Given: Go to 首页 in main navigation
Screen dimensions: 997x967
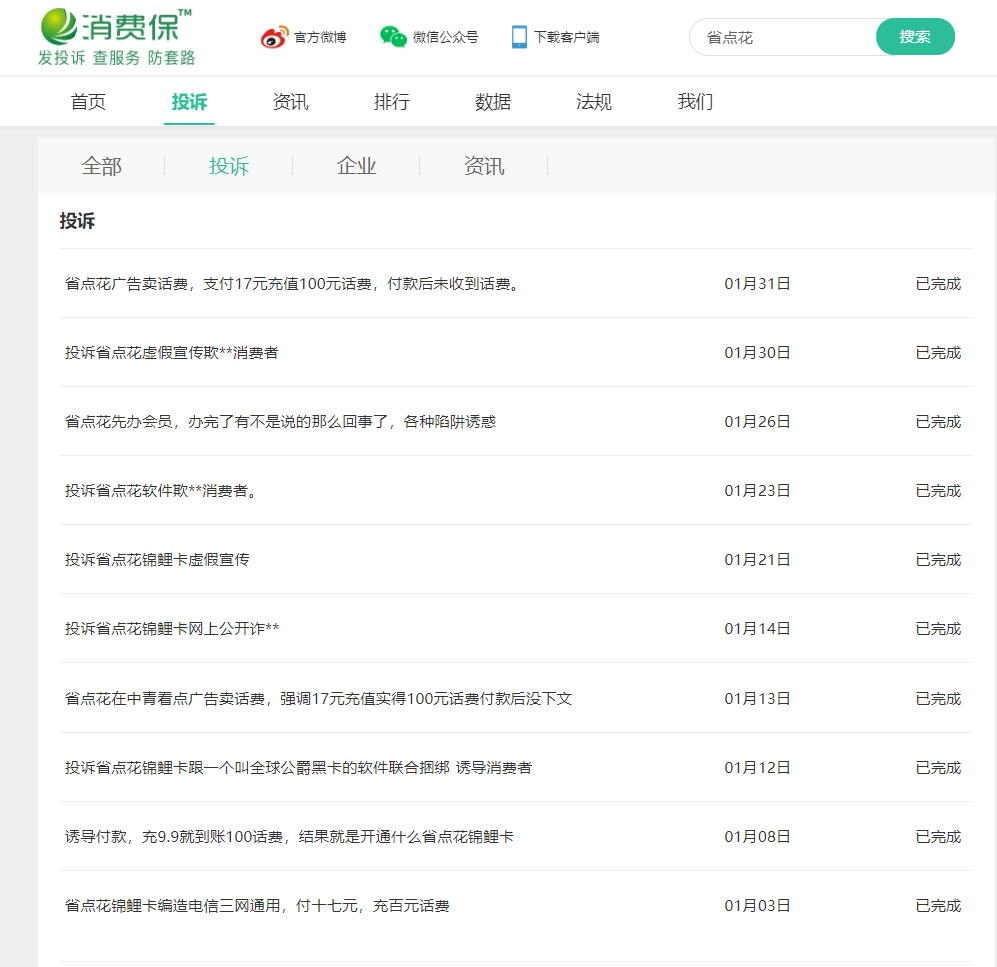Looking at the screenshot, I should (88, 102).
